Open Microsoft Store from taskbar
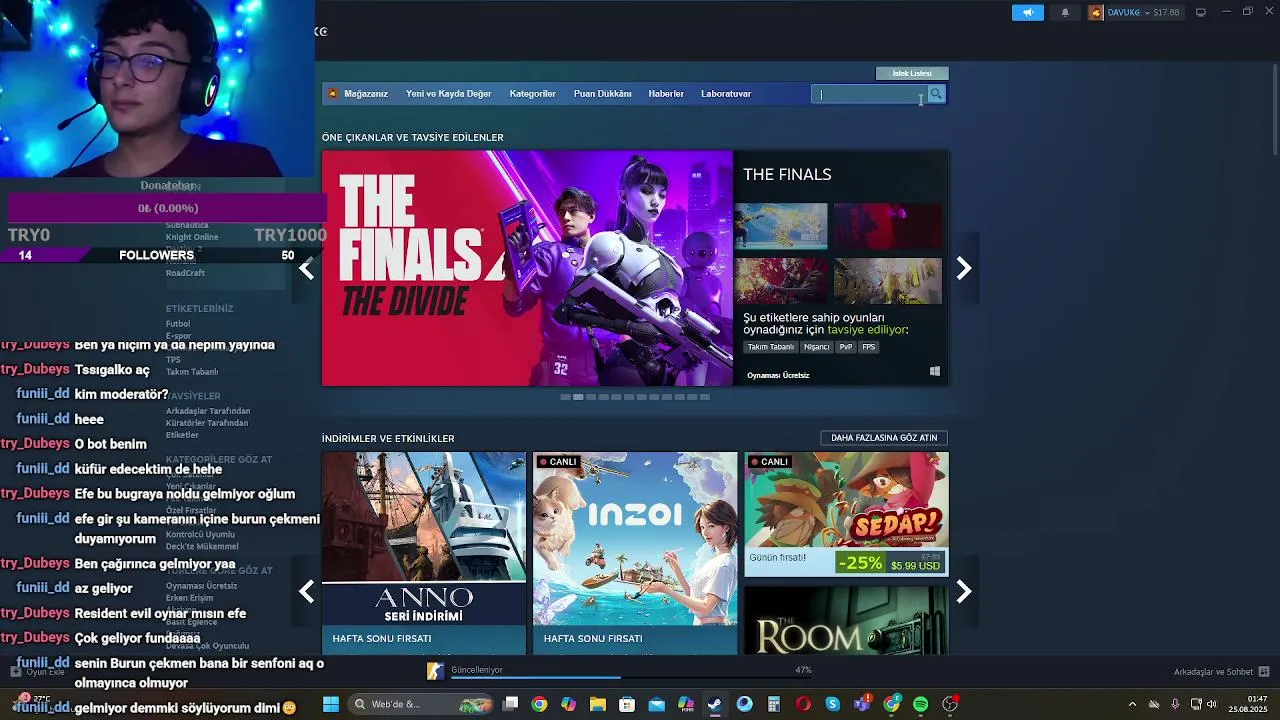1280x720 pixels. (627, 704)
